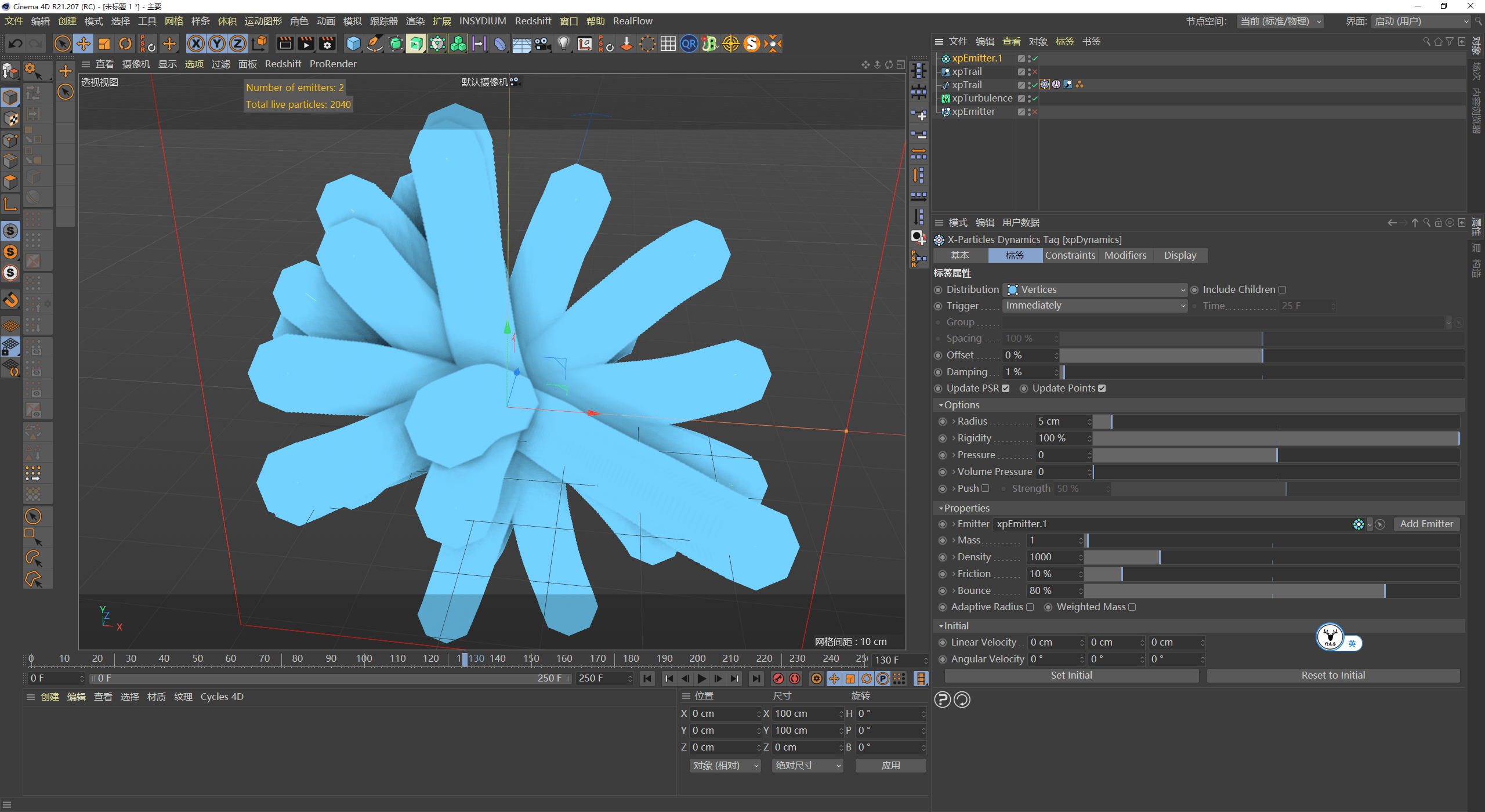
Task: Switch to the Constraints tab
Action: pyautogui.click(x=1070, y=255)
